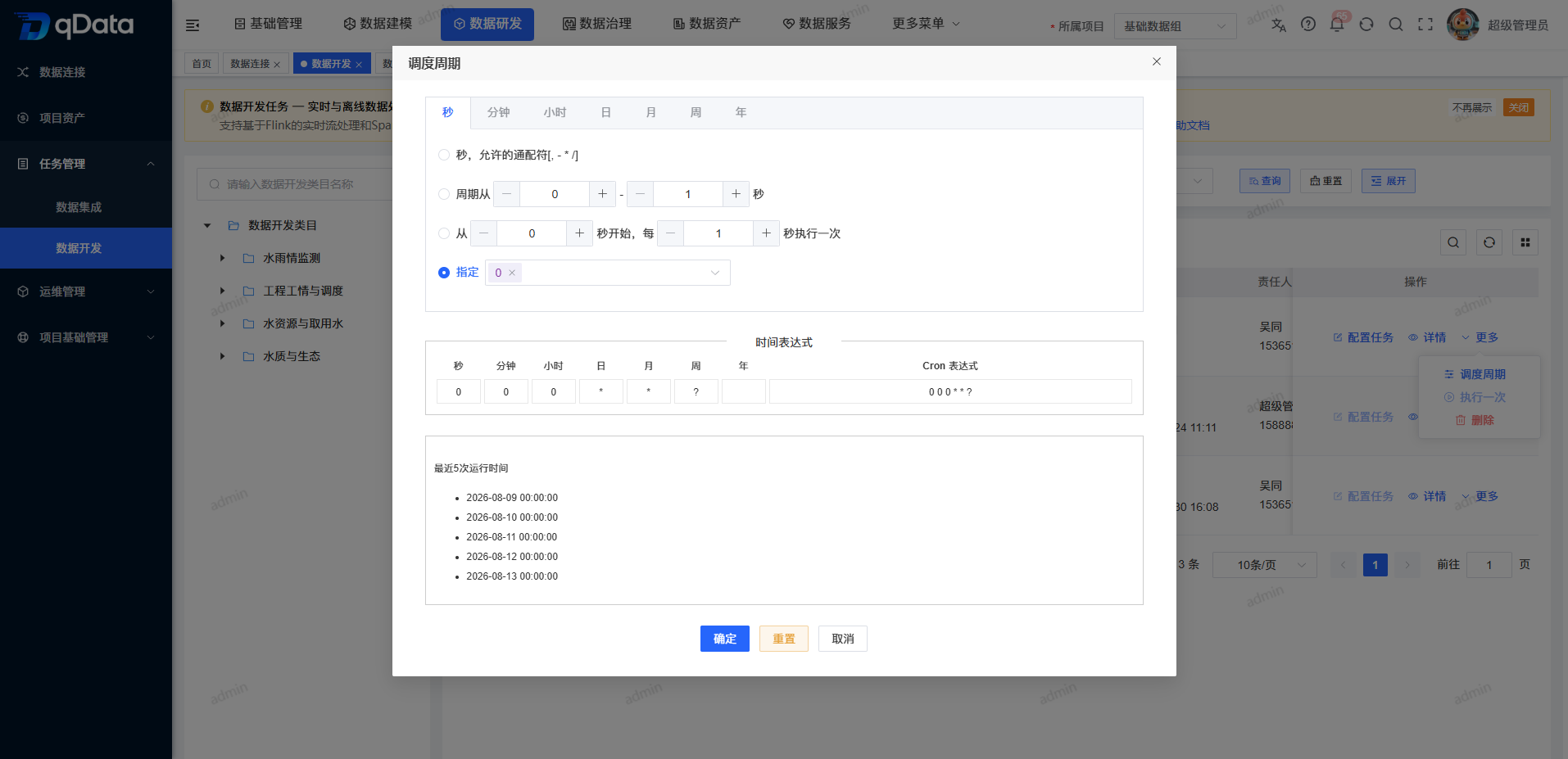
Task: Click the 关闭 button on notice banner
Action: pyautogui.click(x=1519, y=107)
